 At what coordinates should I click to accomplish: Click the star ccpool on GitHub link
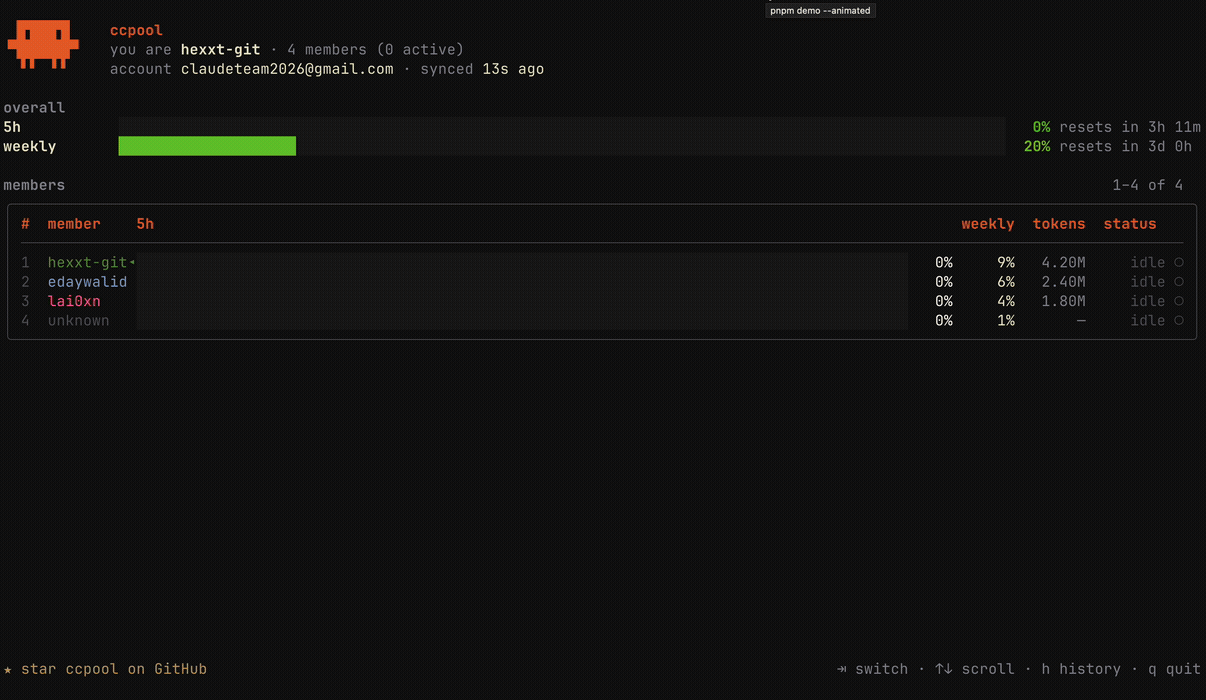[x=105, y=669]
